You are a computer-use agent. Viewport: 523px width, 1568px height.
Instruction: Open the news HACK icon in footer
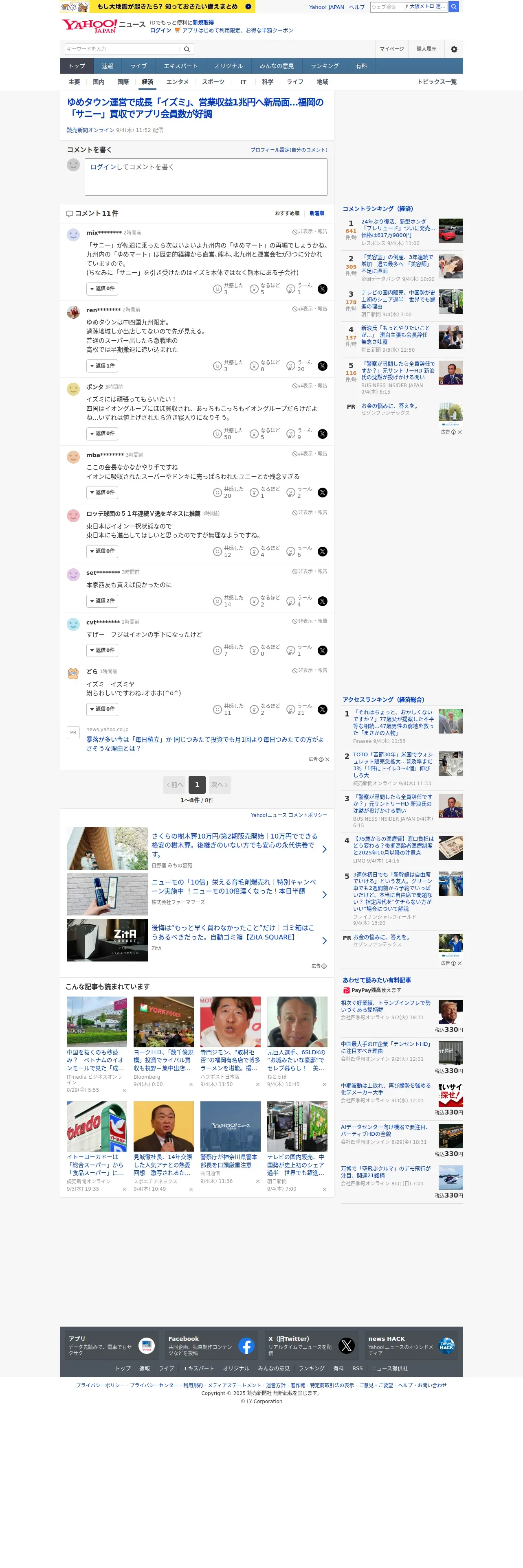tap(446, 1346)
